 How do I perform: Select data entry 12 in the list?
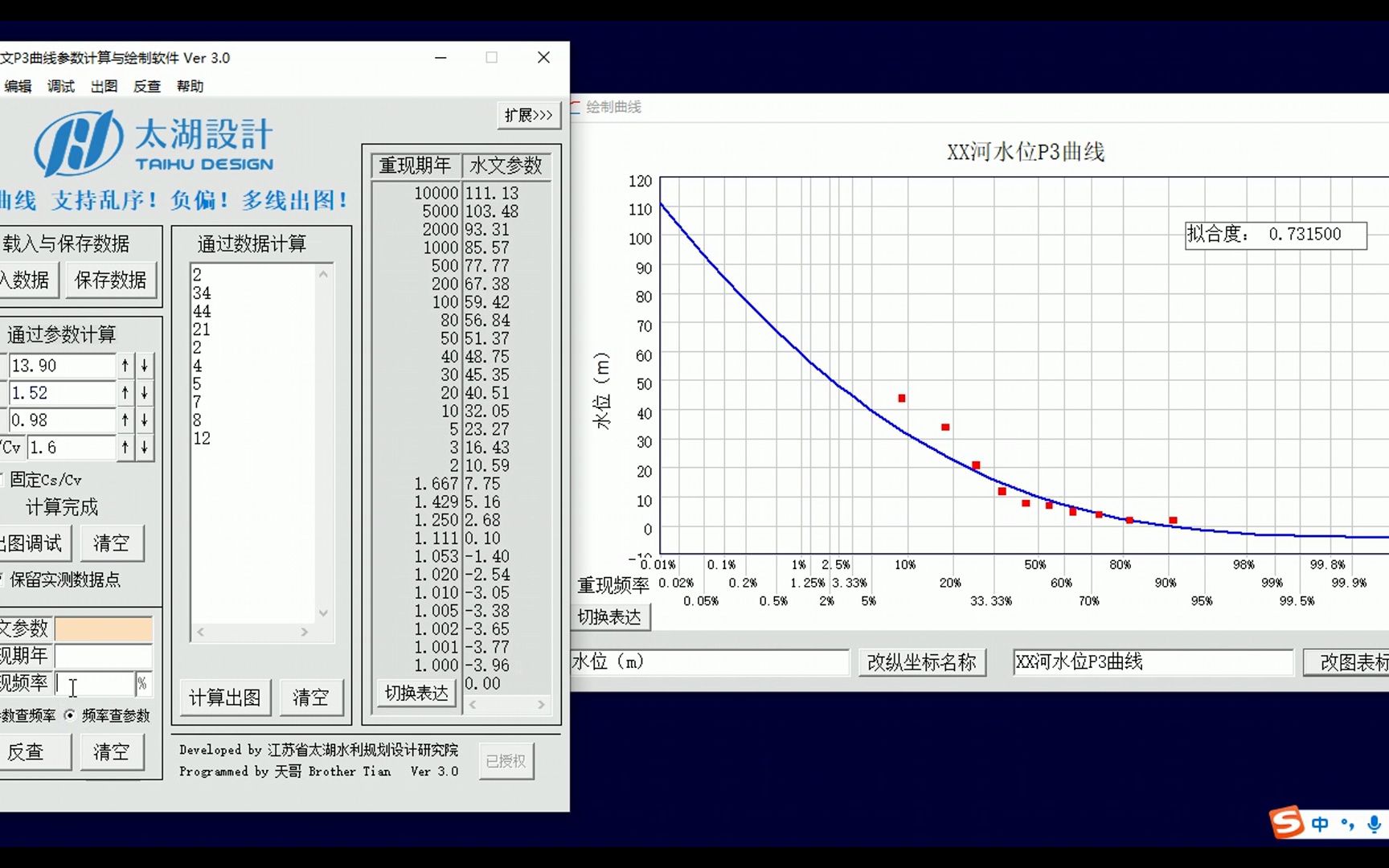202,439
